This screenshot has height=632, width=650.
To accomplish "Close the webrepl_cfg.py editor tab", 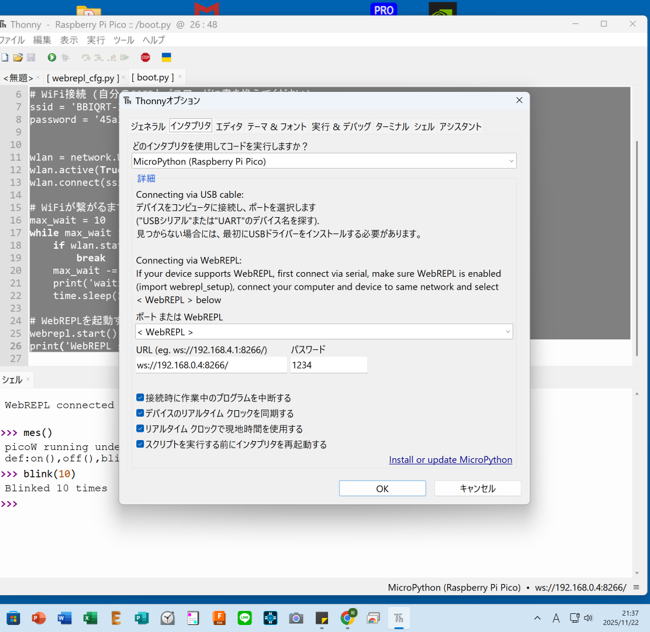I will (124, 77).
